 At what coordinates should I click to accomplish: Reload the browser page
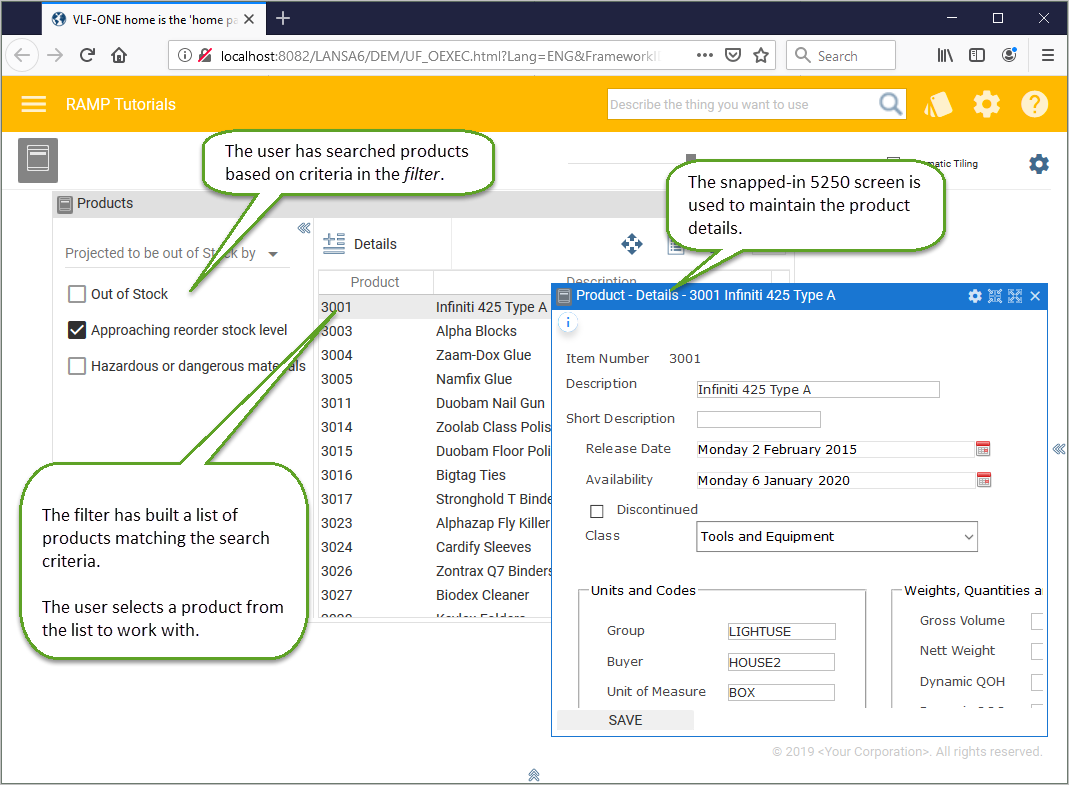[x=87, y=55]
